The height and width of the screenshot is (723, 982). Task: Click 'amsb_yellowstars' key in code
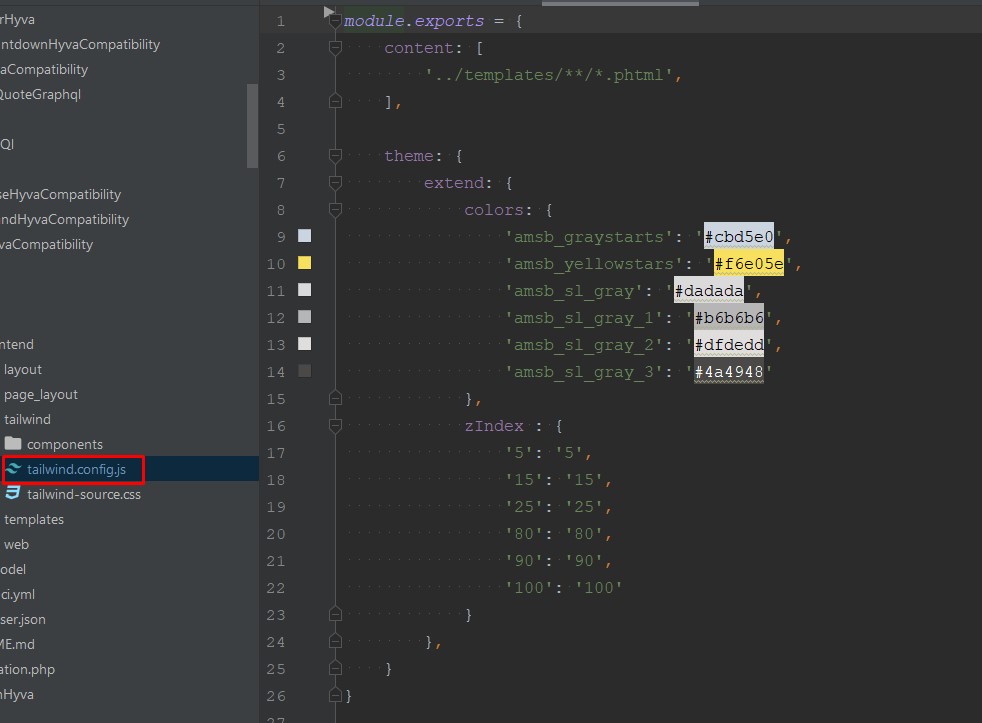tap(593, 264)
